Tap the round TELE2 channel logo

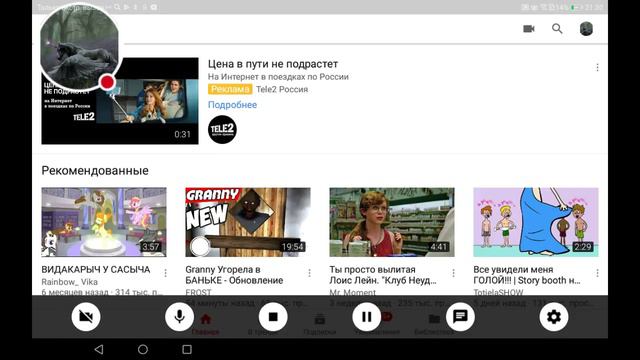(x=222, y=129)
